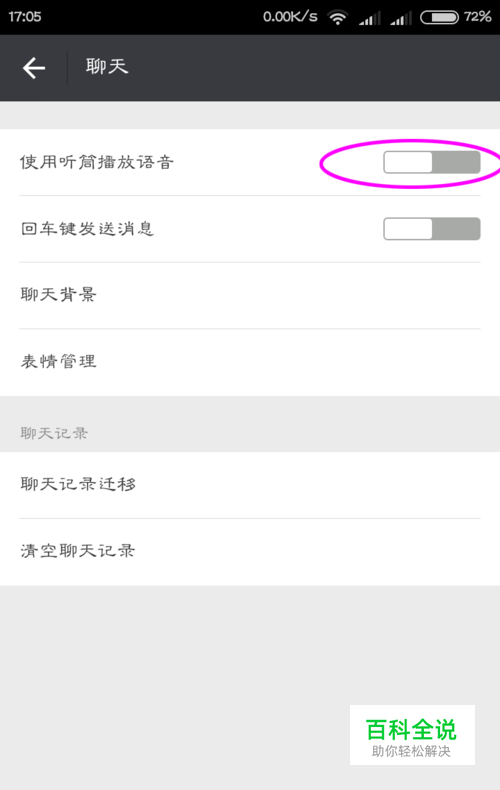Tap the battery indicator icon
This screenshot has width=500, height=790.
(439, 17)
